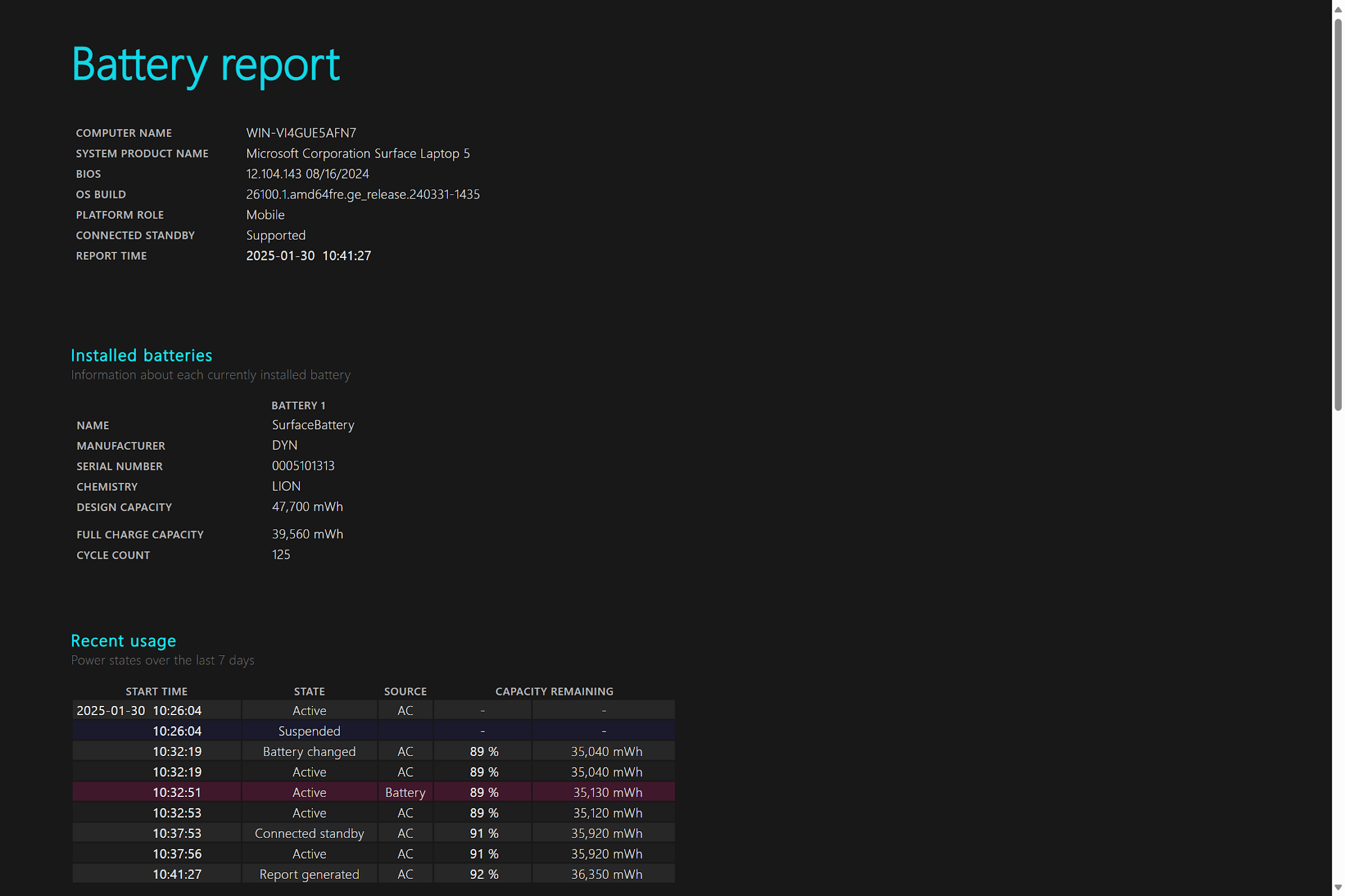The height and width of the screenshot is (896, 1345).
Task: Click the 'SOURCE' column header
Action: click(x=405, y=691)
